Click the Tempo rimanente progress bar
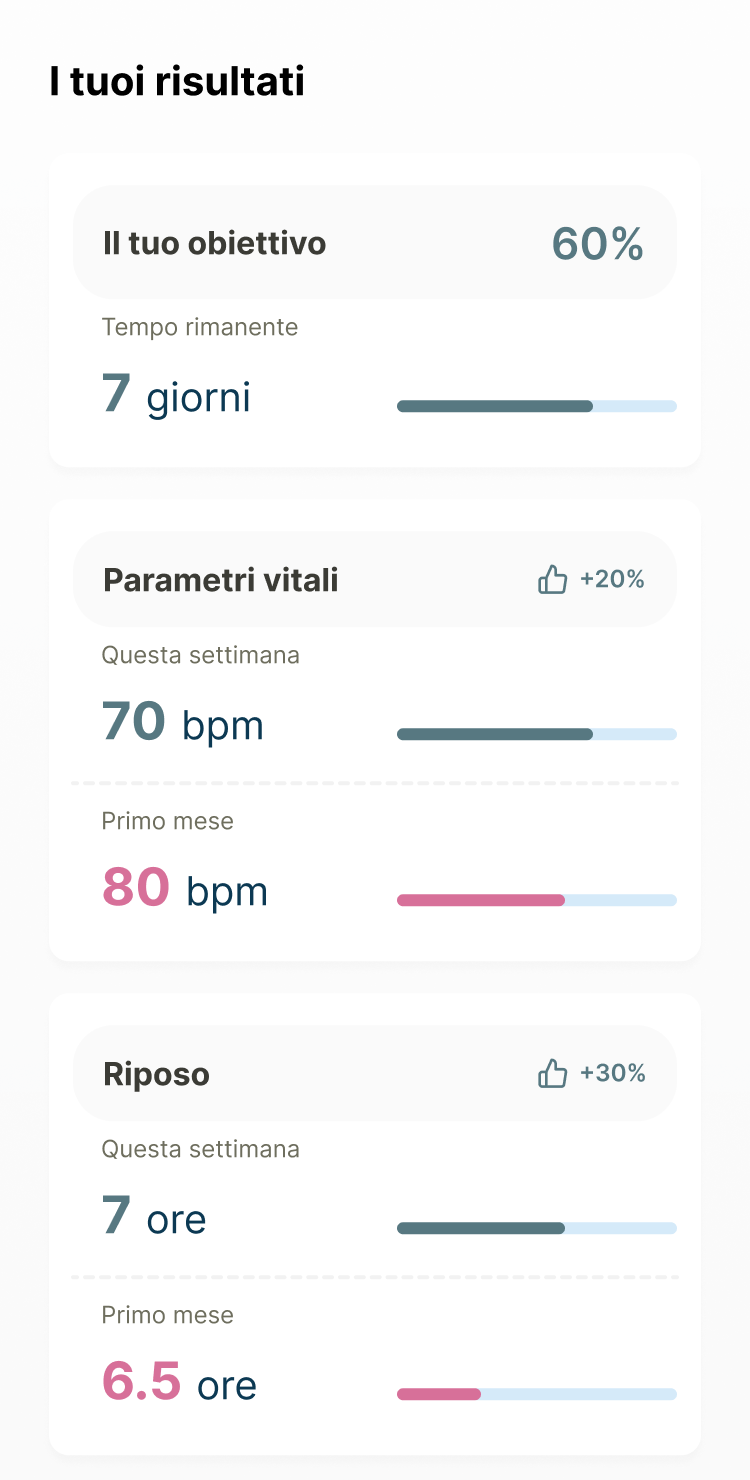750x1480 pixels. click(x=536, y=406)
